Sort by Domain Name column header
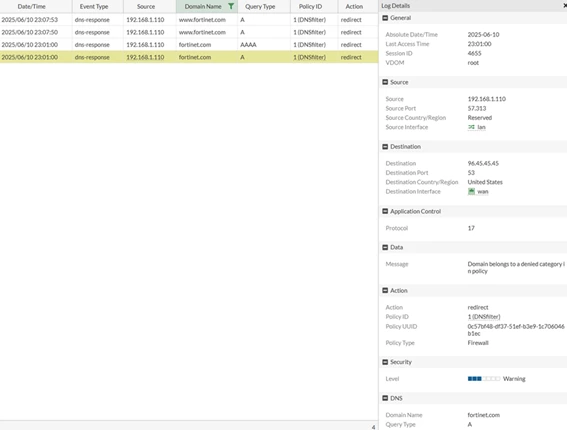Viewport: 567px width, 430px height. (x=203, y=7)
